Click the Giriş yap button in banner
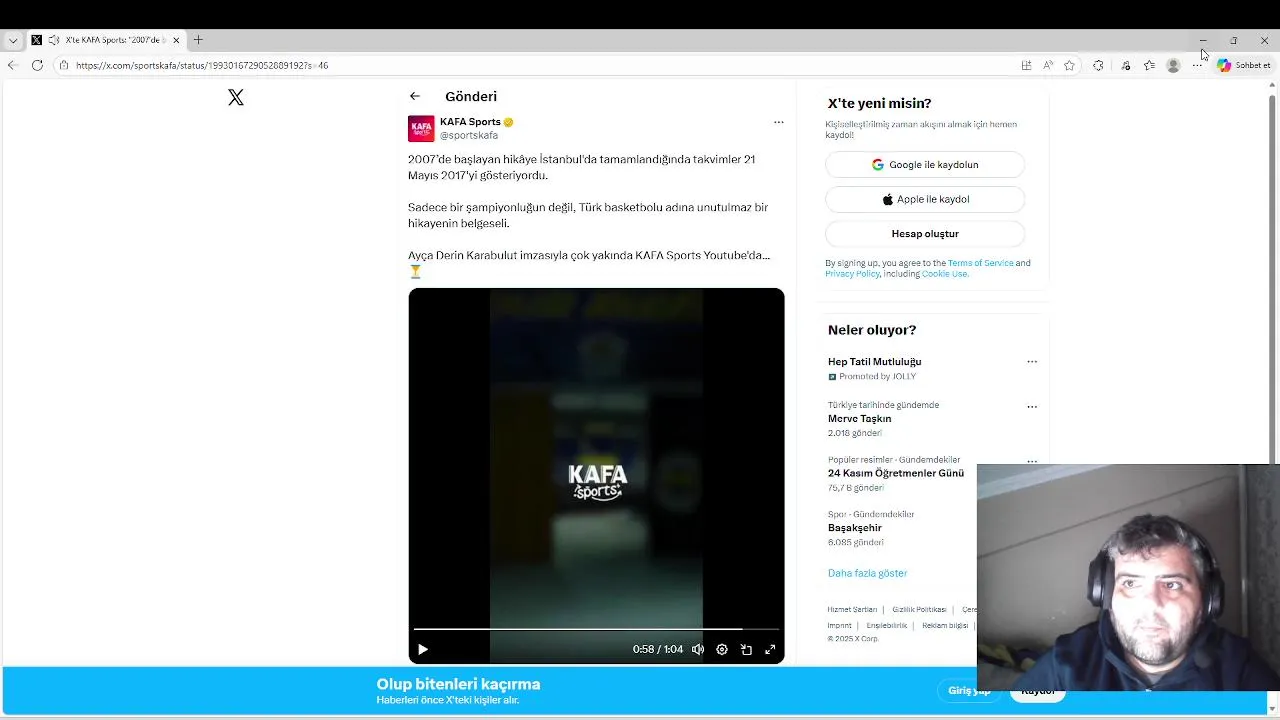Screen dimensions: 1280x720 968,691
